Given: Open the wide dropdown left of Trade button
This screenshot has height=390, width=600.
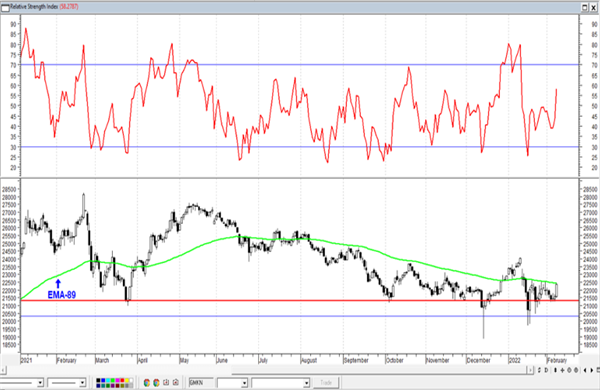Looking at the screenshot, I should point(307,383).
